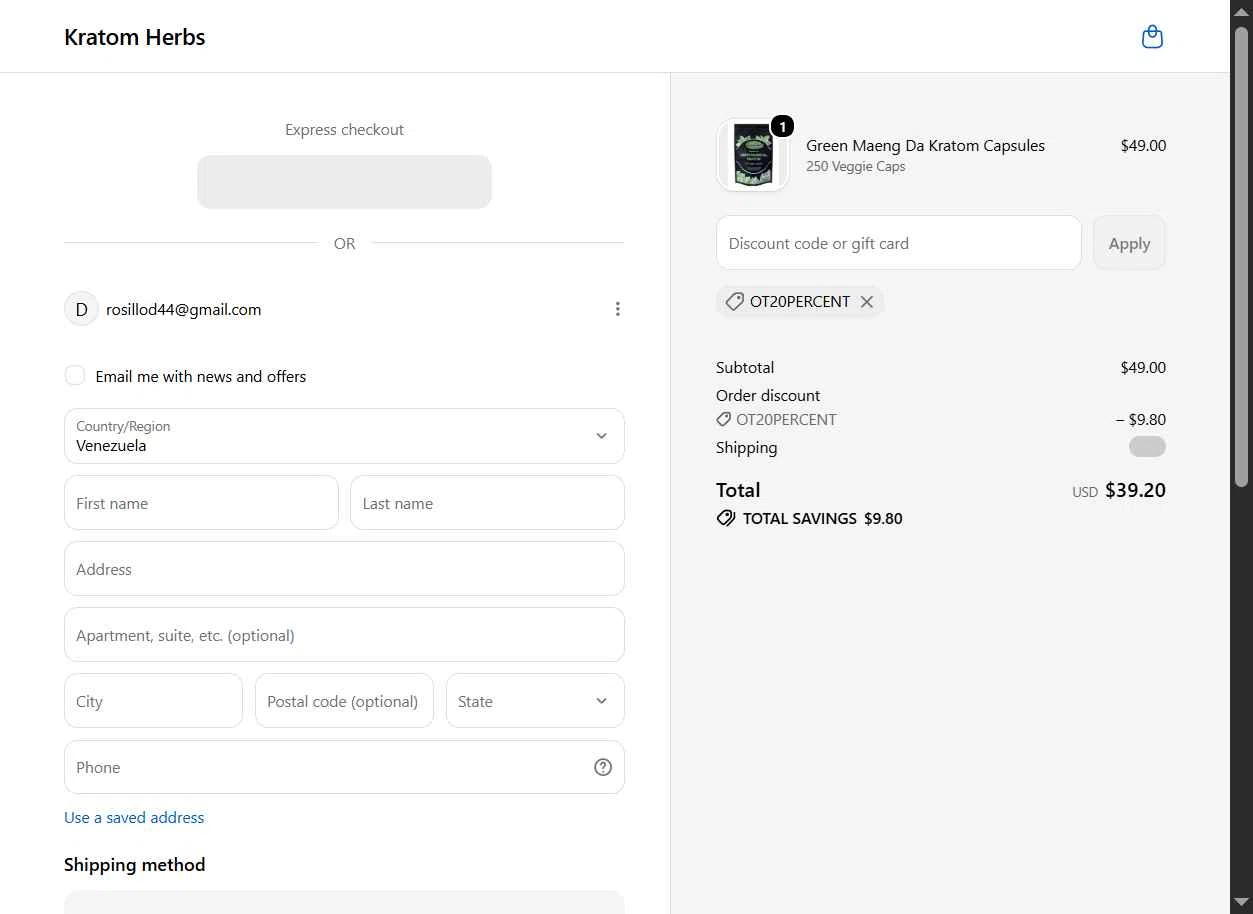This screenshot has height=914, width=1253.
Task: Open the Country/Region dropdown showing Venezuela
Action: tap(344, 436)
